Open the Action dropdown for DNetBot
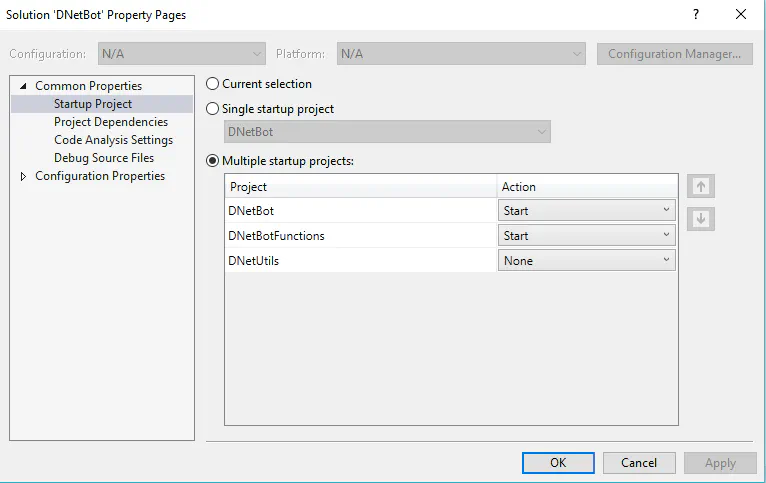 pyautogui.click(x=587, y=211)
